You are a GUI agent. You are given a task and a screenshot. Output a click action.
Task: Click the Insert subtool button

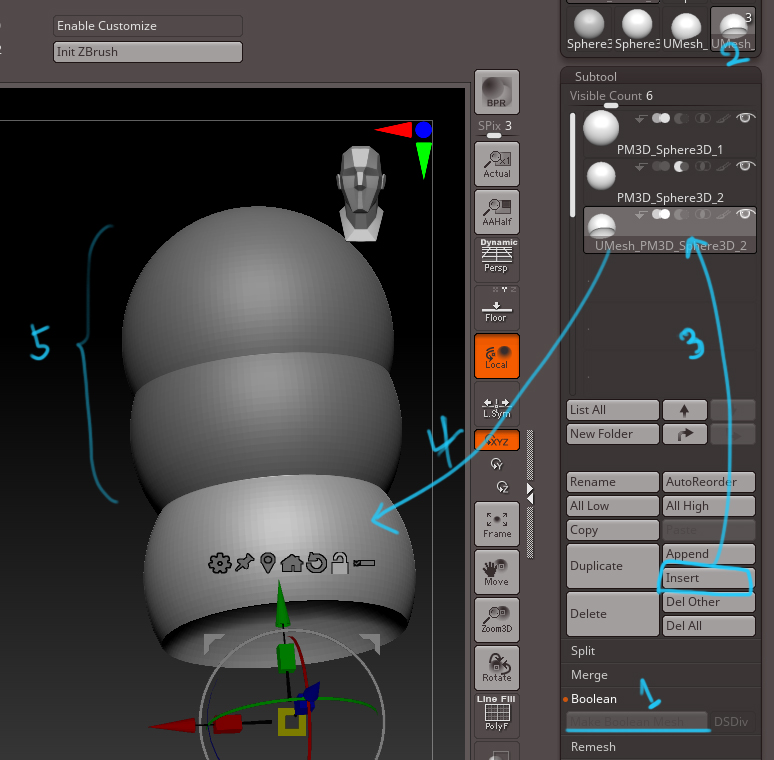[x=709, y=578]
